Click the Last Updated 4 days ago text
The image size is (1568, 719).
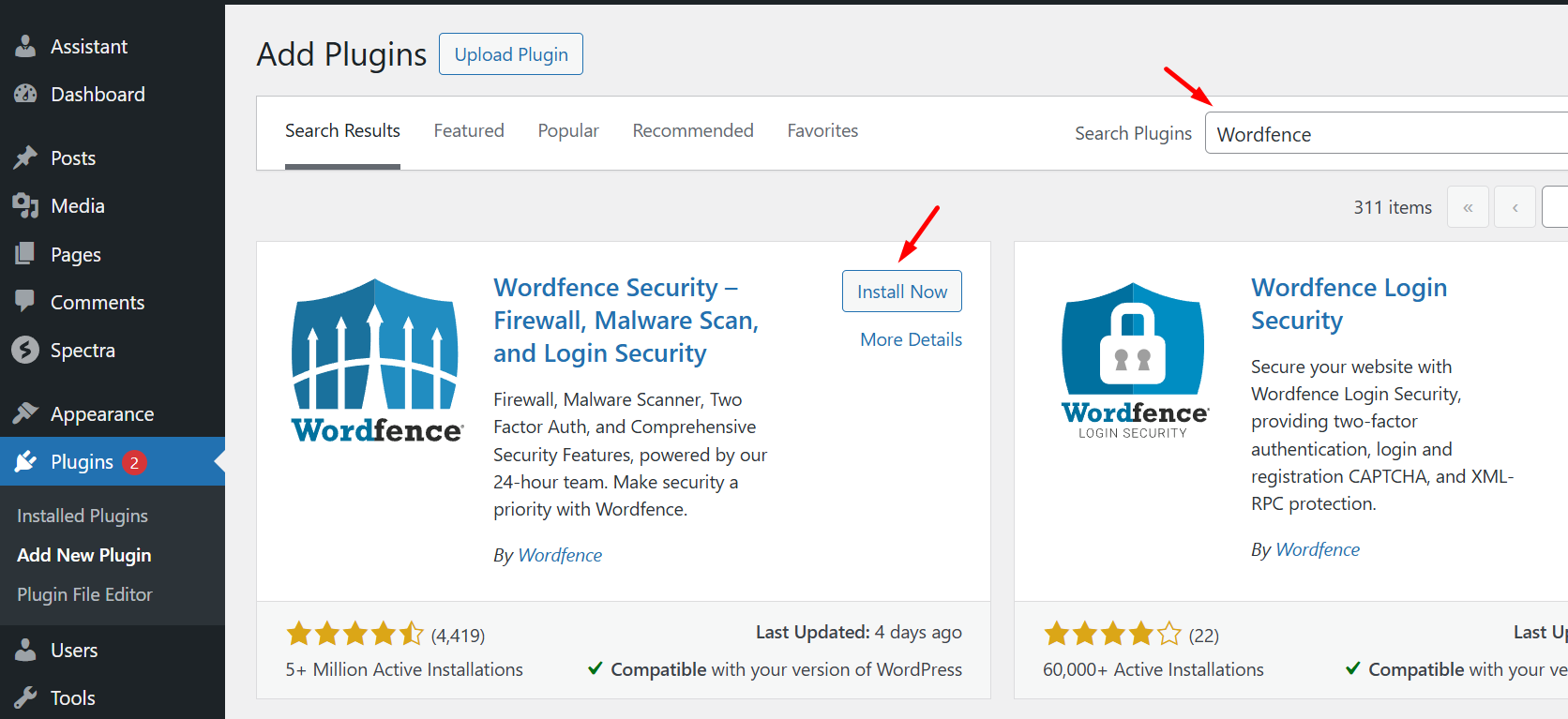[x=859, y=632]
